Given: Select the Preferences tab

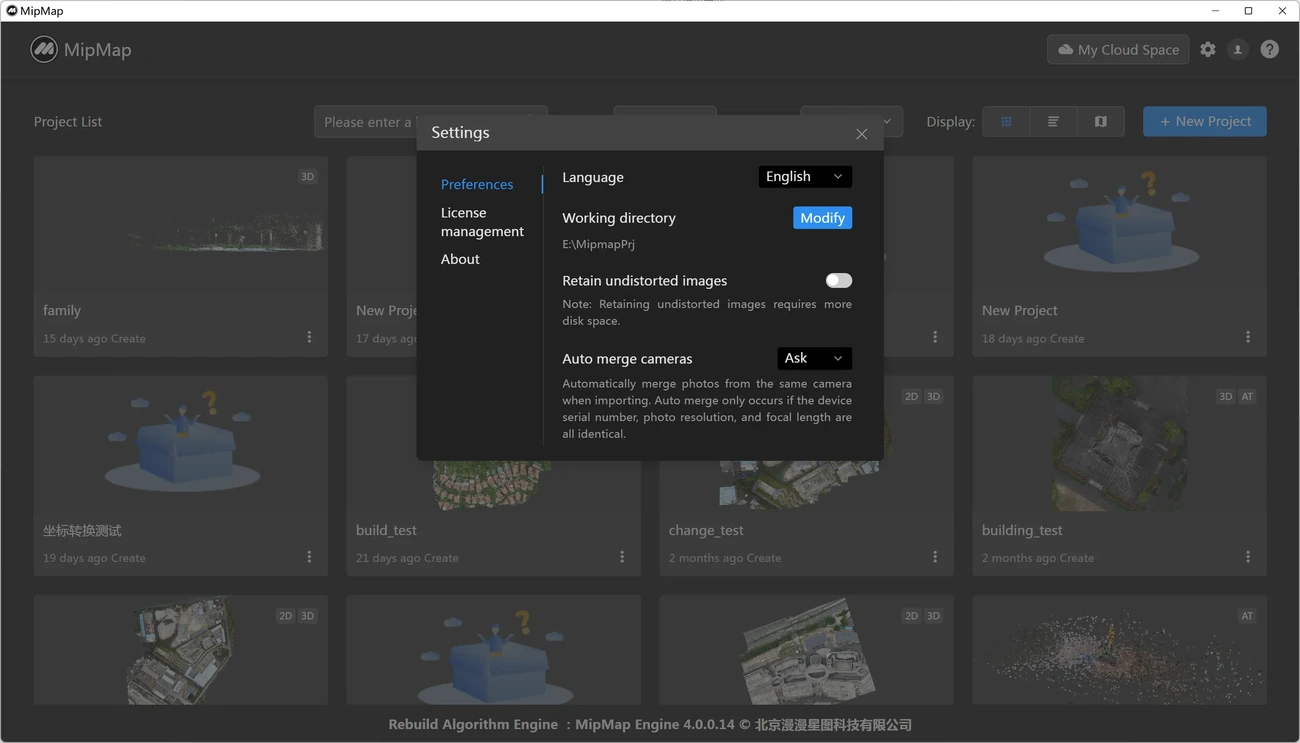Looking at the screenshot, I should pos(477,184).
